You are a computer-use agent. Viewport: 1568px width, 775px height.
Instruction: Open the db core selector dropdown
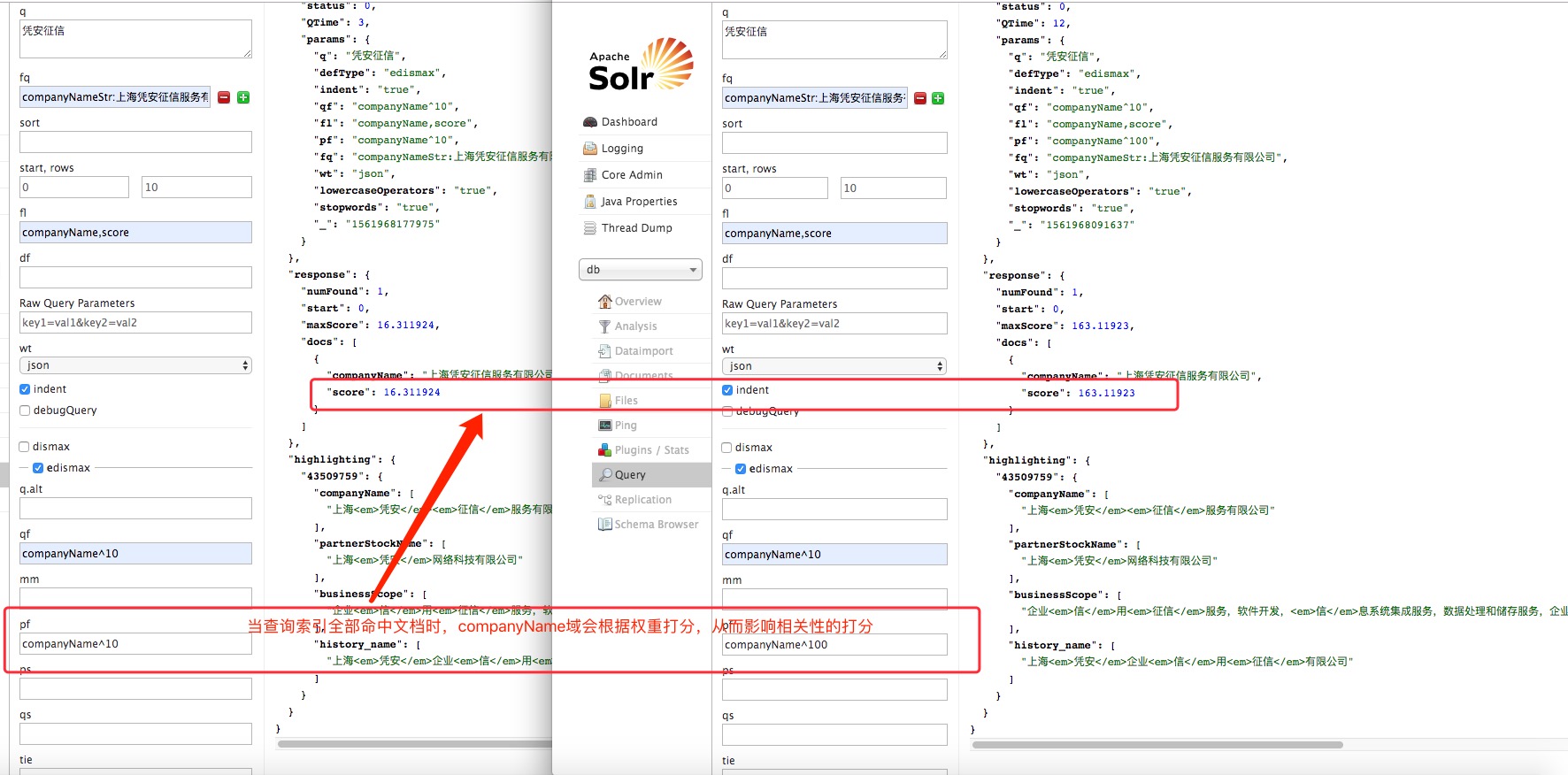[x=641, y=270]
